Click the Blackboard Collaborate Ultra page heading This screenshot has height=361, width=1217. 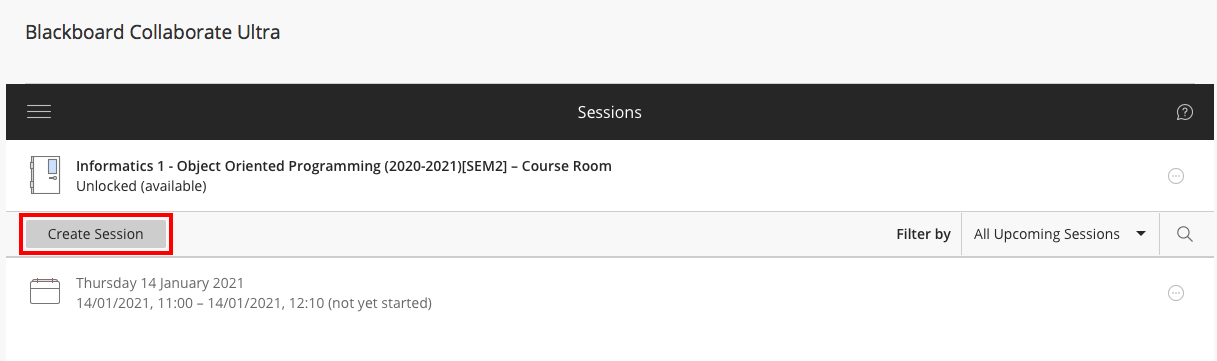click(x=153, y=32)
